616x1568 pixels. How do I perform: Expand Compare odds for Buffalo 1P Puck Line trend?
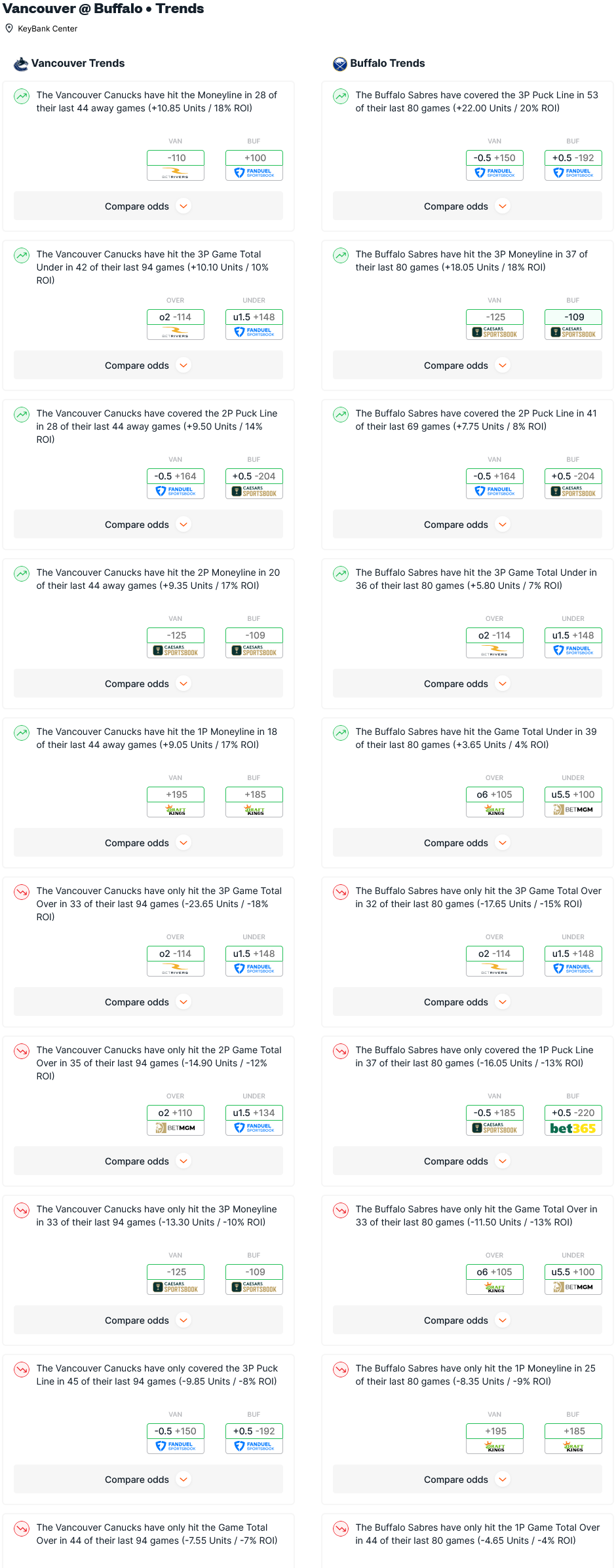tap(467, 1161)
